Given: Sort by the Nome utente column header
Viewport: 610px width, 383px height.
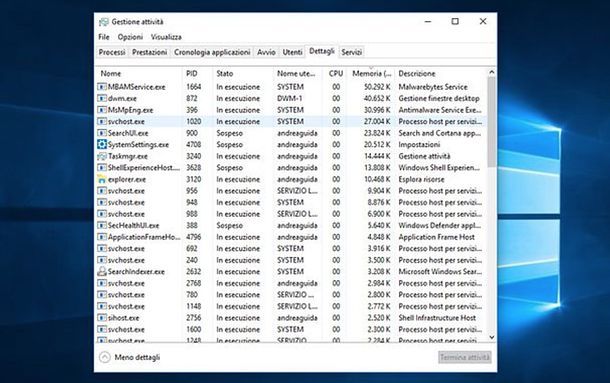Looking at the screenshot, I should [x=298, y=74].
